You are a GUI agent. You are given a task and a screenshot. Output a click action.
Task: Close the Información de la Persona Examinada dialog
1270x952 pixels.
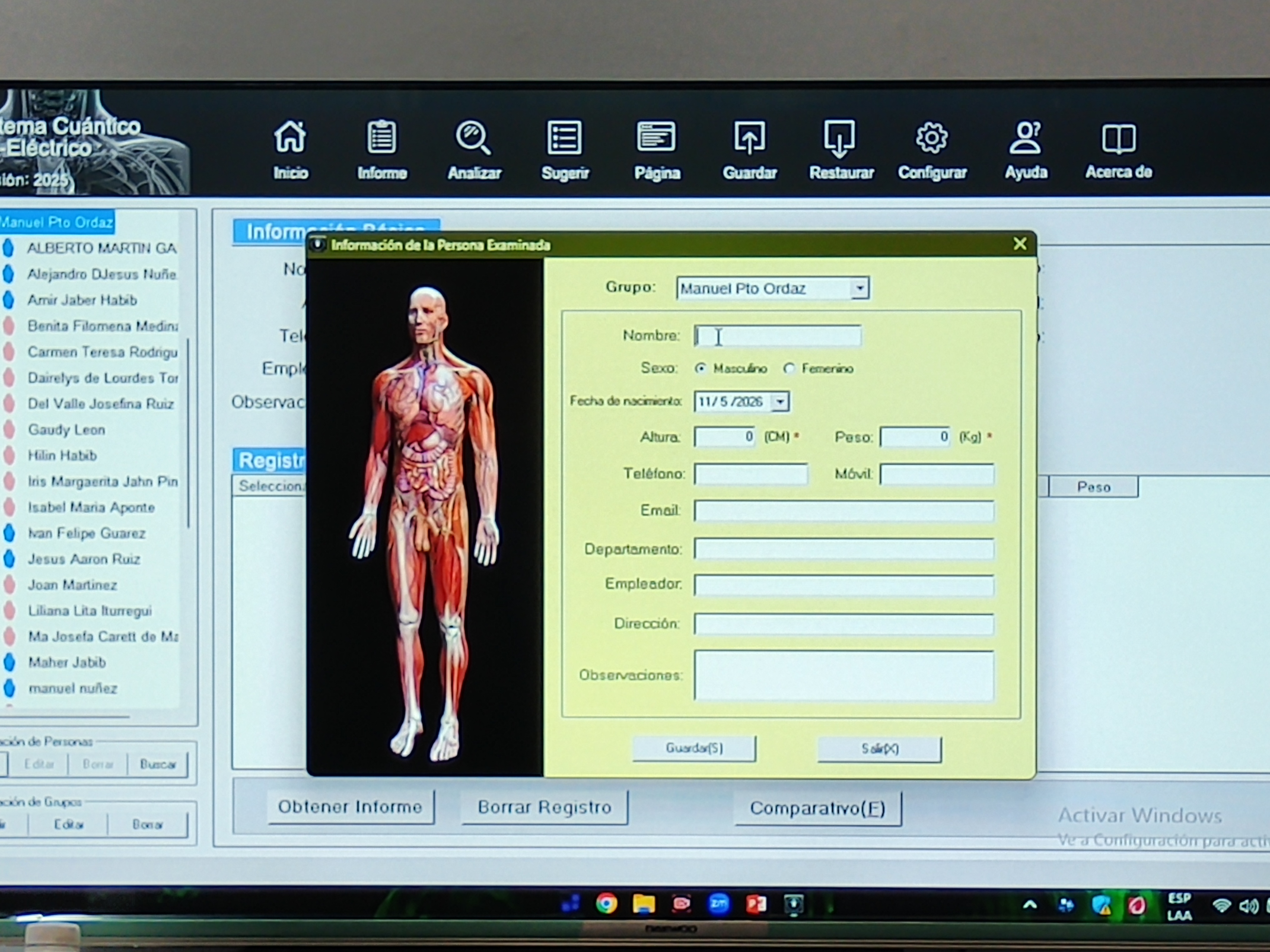pyautogui.click(x=1020, y=245)
